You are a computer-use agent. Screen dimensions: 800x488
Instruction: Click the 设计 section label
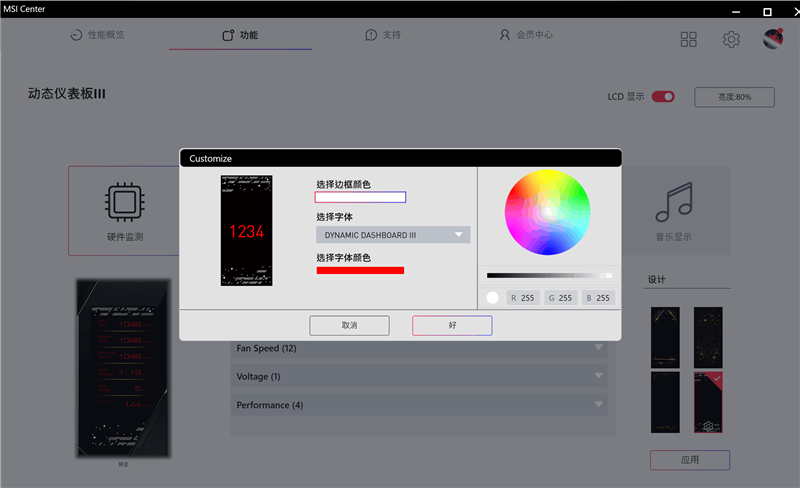click(x=657, y=279)
